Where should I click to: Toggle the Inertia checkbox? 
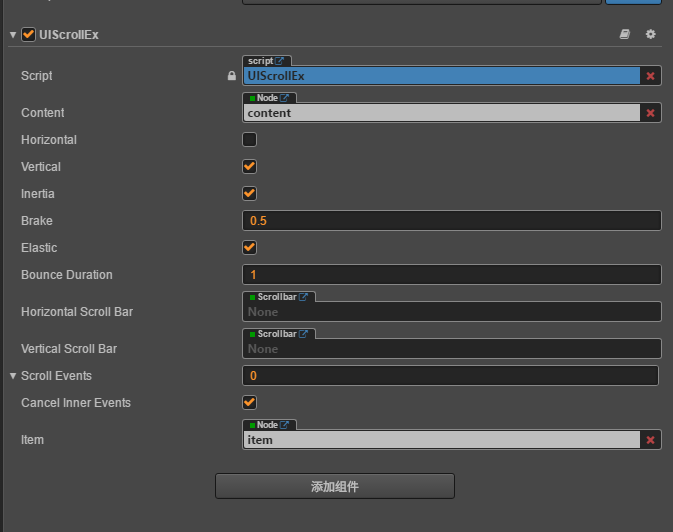point(249,194)
